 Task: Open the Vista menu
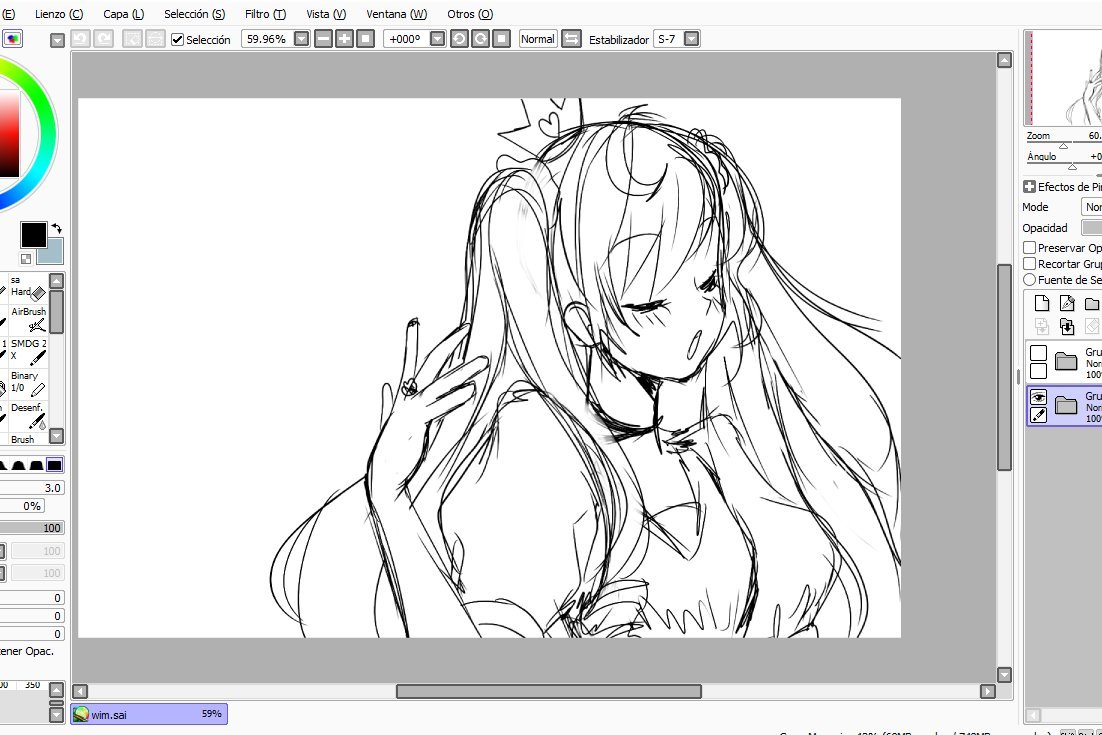(x=326, y=14)
